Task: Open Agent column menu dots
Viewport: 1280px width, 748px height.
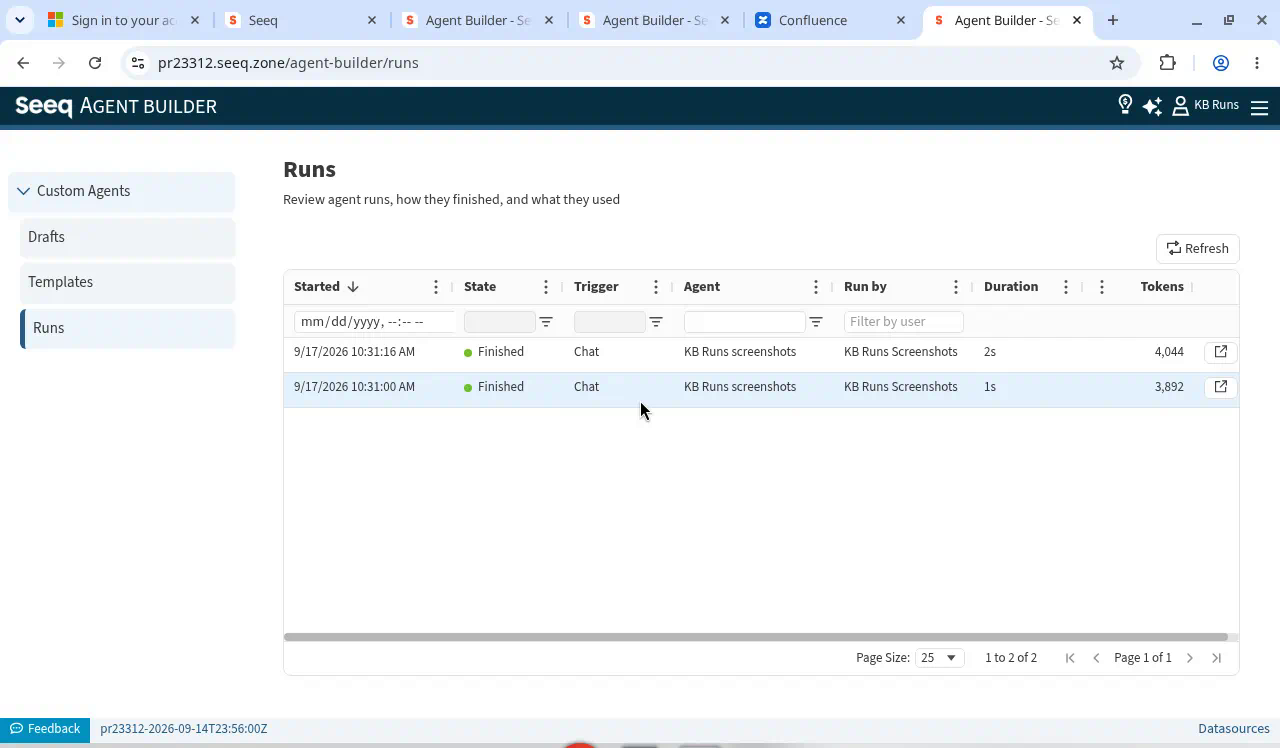Action: pos(816,287)
